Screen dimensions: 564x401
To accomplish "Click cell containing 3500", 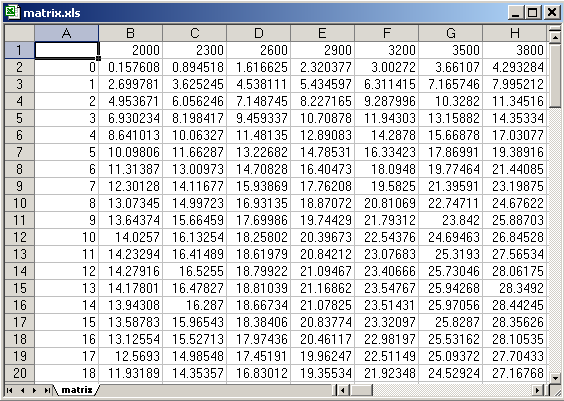I will [451, 50].
